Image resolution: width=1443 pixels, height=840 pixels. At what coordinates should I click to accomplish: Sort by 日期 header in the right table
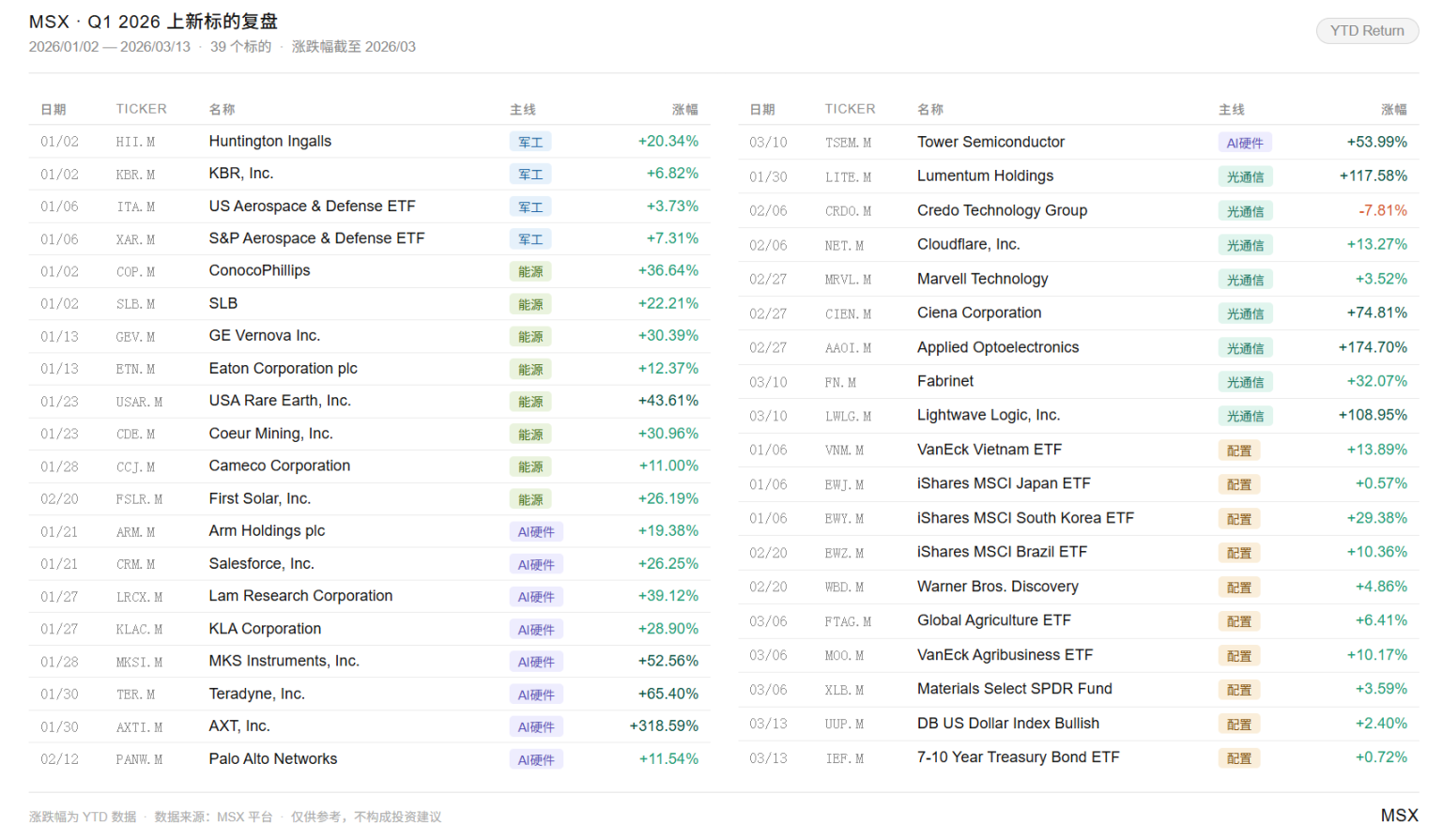coord(762,110)
